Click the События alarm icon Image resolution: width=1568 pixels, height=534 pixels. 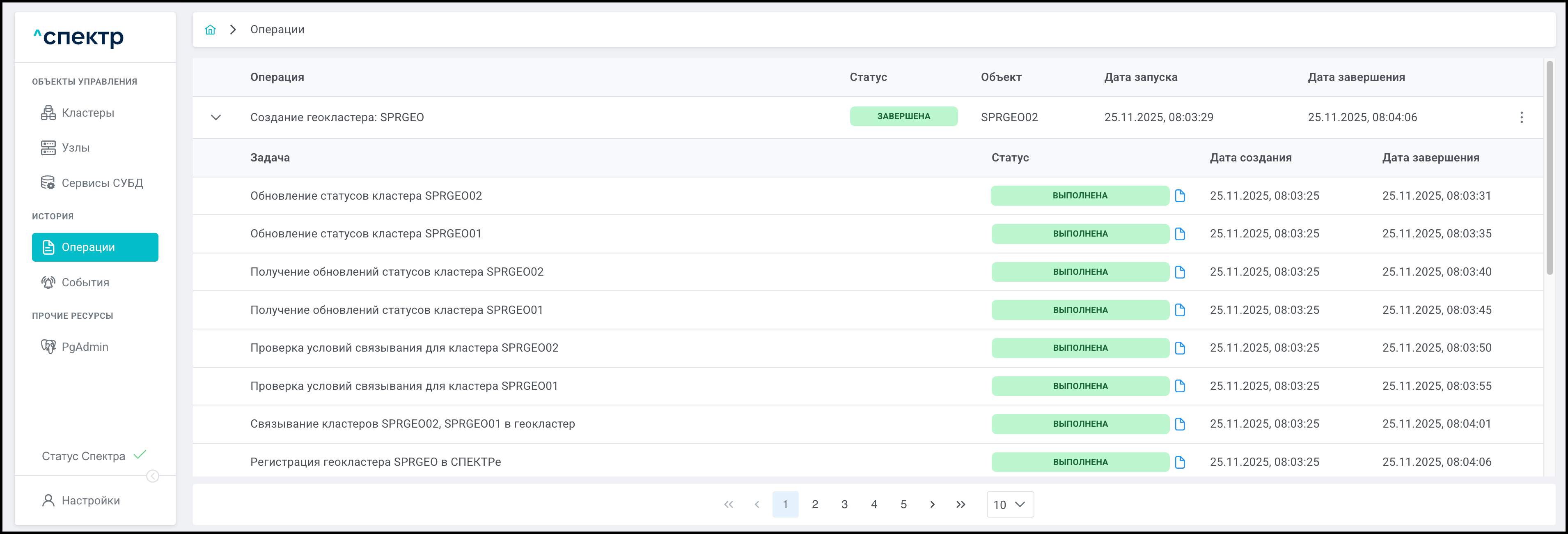pyautogui.click(x=48, y=283)
